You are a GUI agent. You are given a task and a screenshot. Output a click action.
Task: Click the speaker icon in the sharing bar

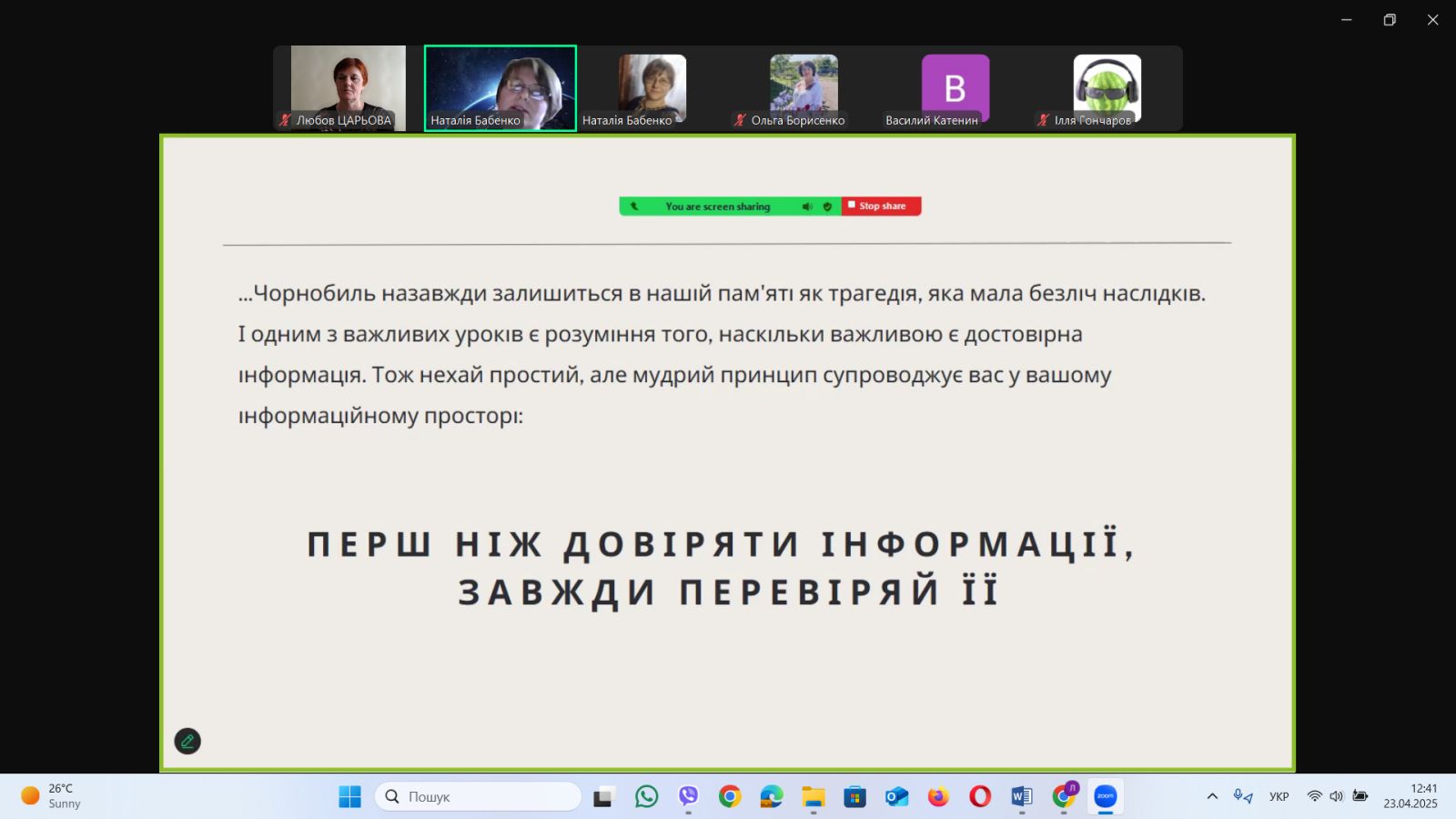coord(806,207)
